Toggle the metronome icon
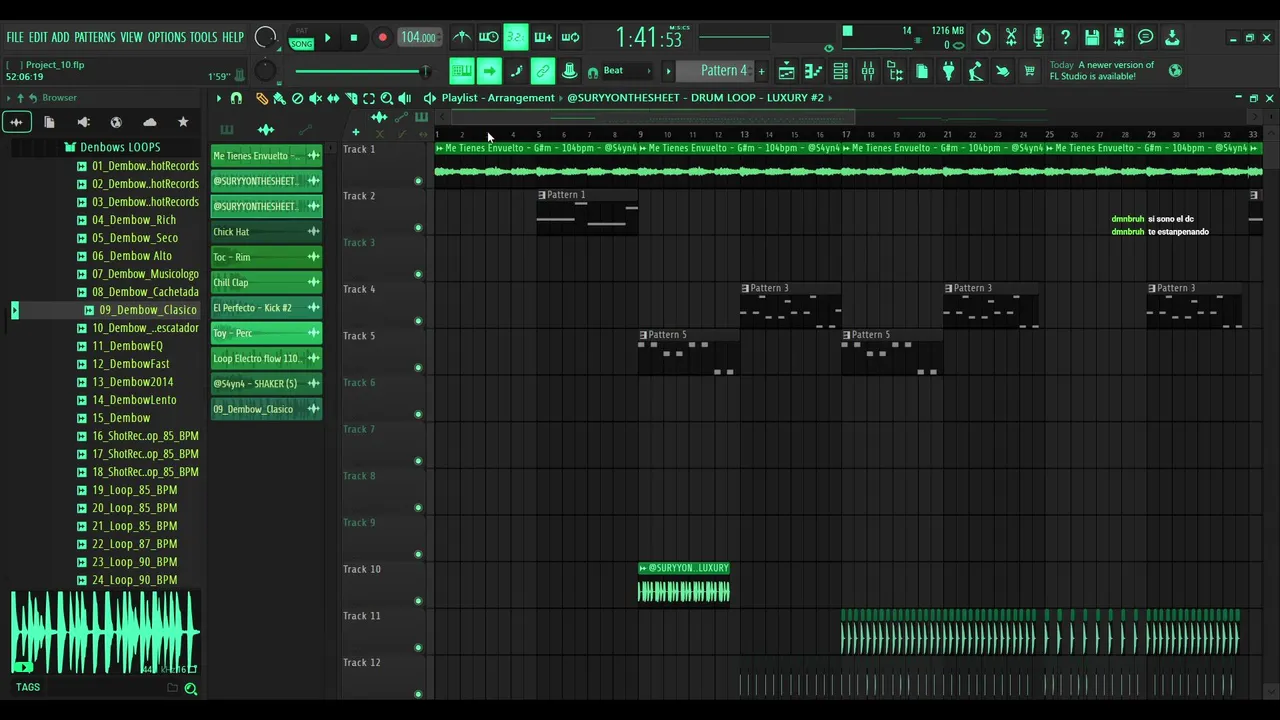The height and width of the screenshot is (720, 1280). 461,37
